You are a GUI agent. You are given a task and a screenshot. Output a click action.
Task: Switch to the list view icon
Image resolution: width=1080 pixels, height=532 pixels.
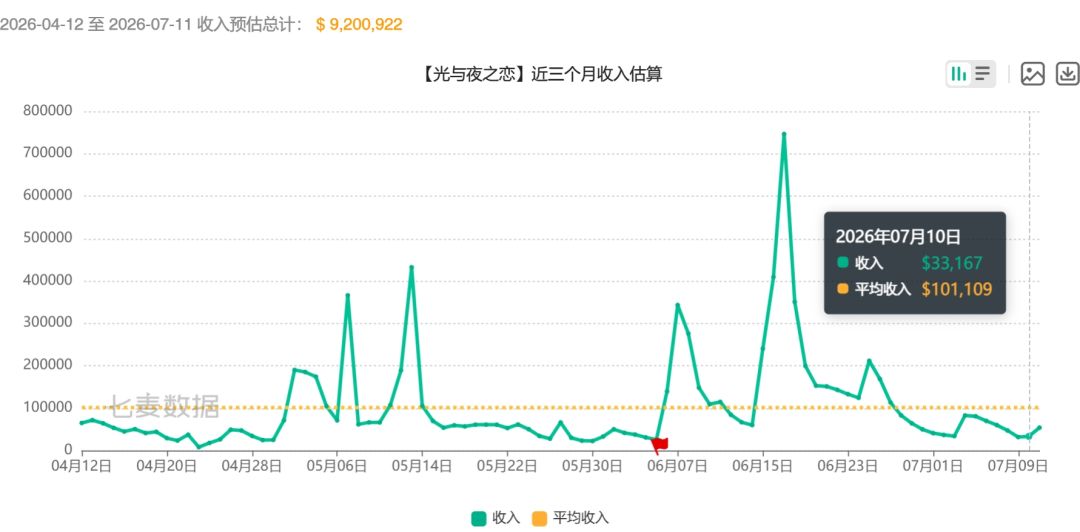click(x=982, y=73)
